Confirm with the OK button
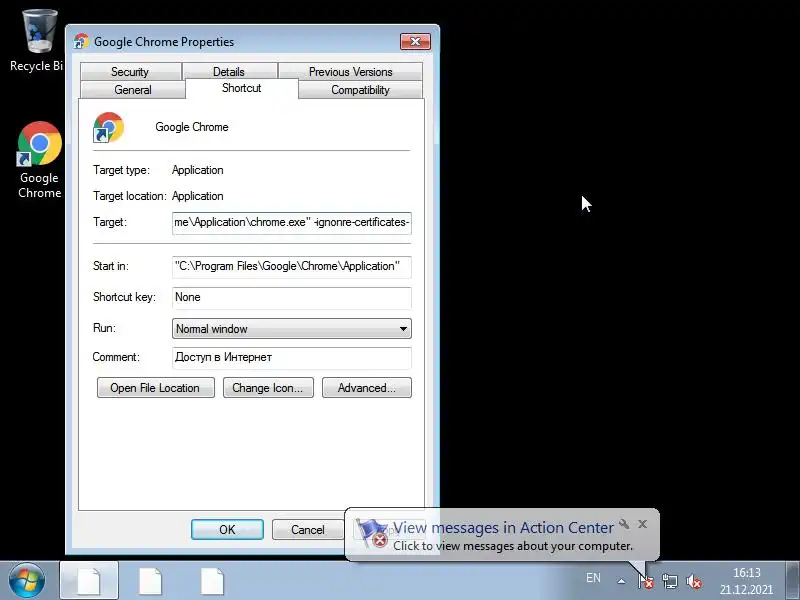The width and height of the screenshot is (800, 600). tap(228, 530)
